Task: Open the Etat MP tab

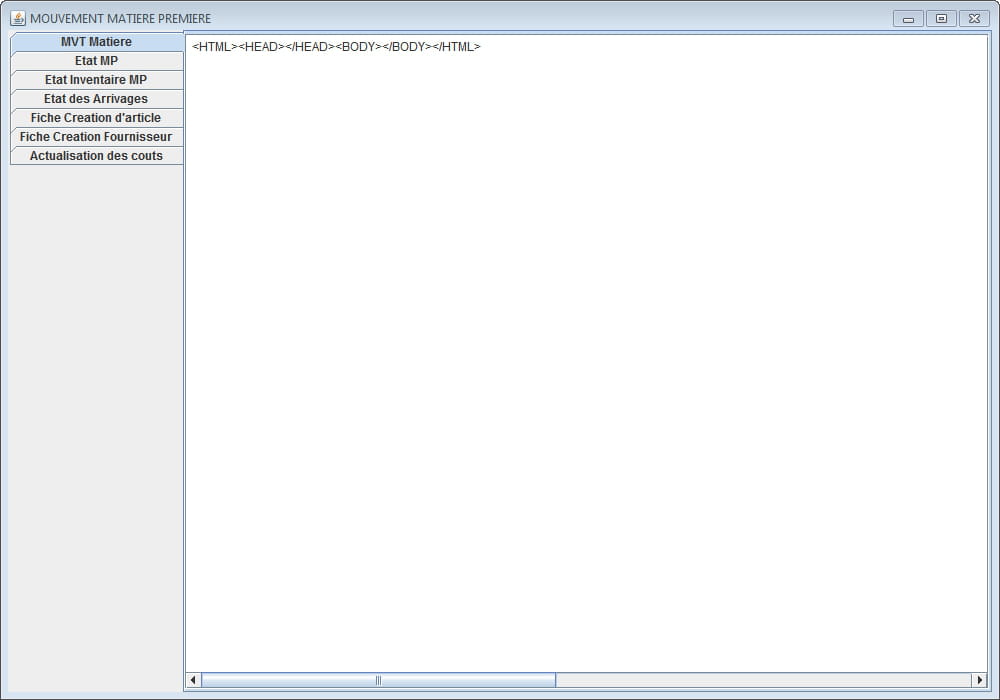Action: pos(97,61)
